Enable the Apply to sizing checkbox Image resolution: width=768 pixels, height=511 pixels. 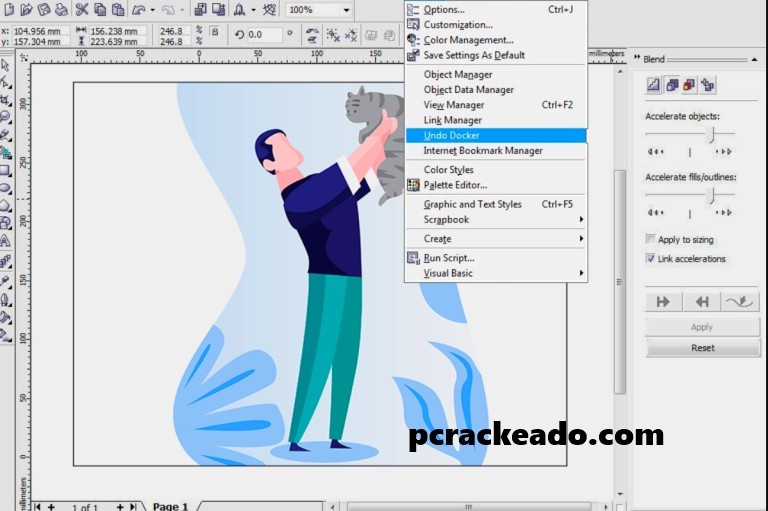(x=651, y=240)
